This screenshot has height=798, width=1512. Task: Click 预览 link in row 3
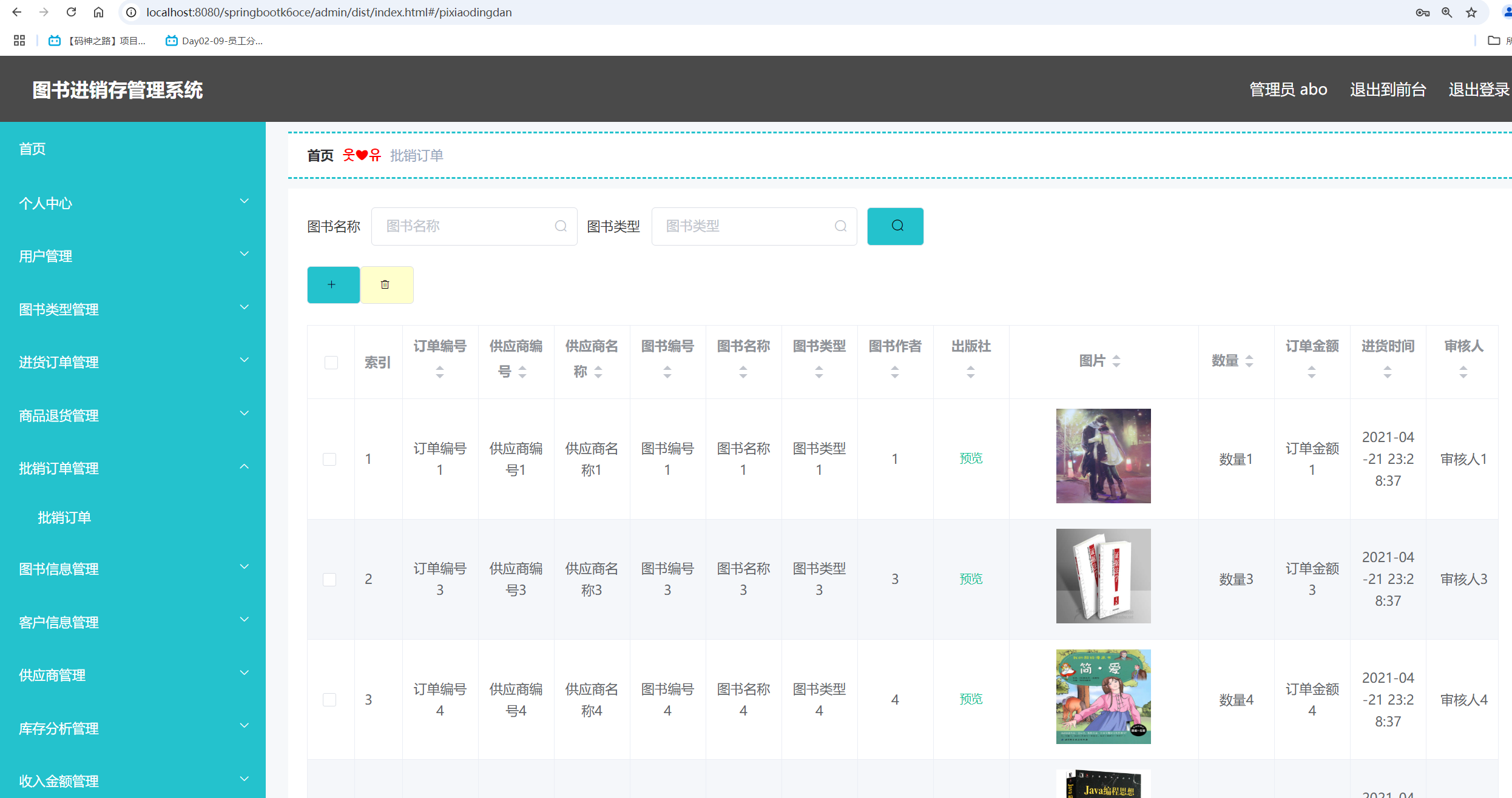pos(971,699)
